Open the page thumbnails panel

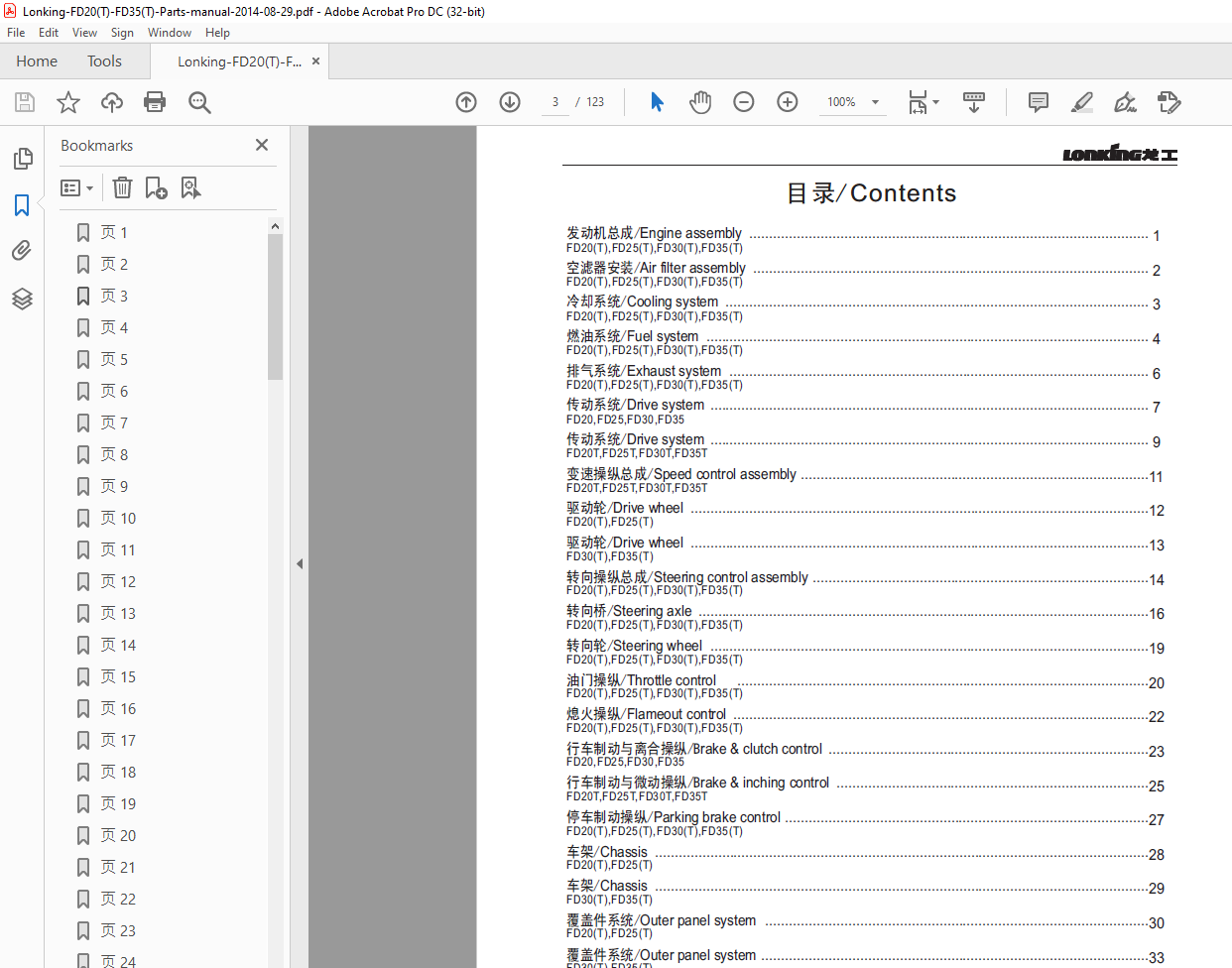click(22, 159)
